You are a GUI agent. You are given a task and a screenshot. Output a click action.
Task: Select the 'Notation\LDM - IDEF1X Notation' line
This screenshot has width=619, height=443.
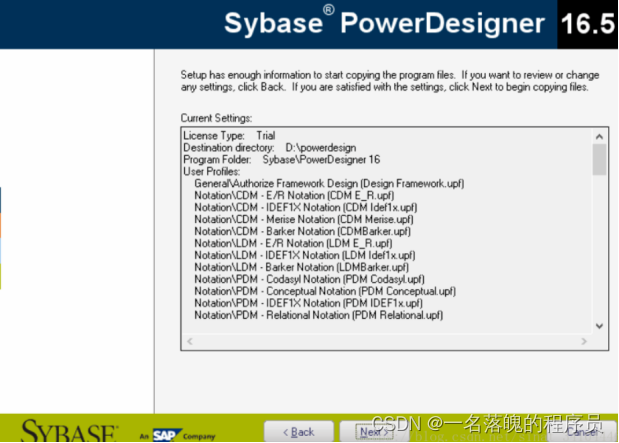tap(305, 255)
